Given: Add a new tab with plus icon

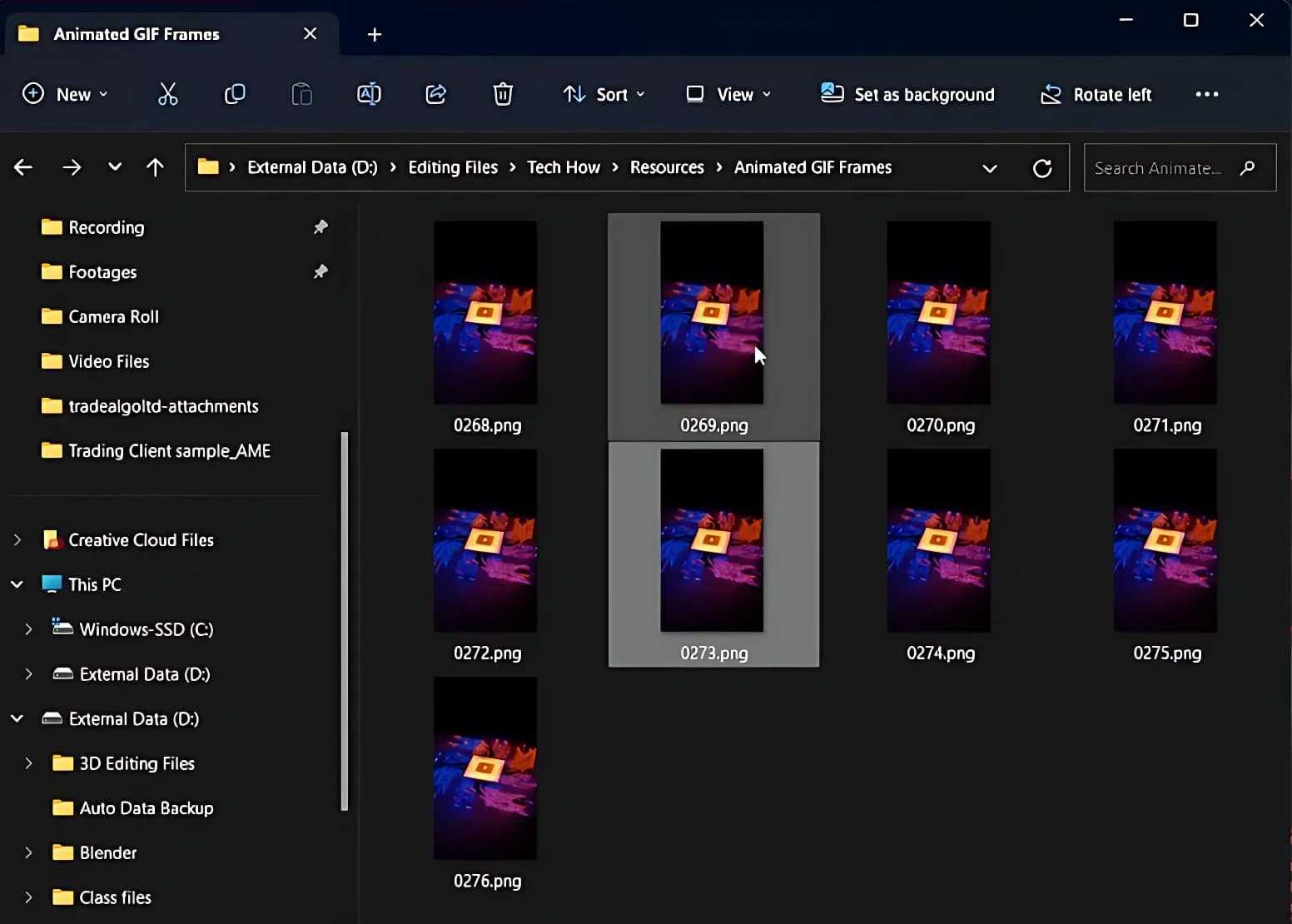Looking at the screenshot, I should (x=375, y=34).
